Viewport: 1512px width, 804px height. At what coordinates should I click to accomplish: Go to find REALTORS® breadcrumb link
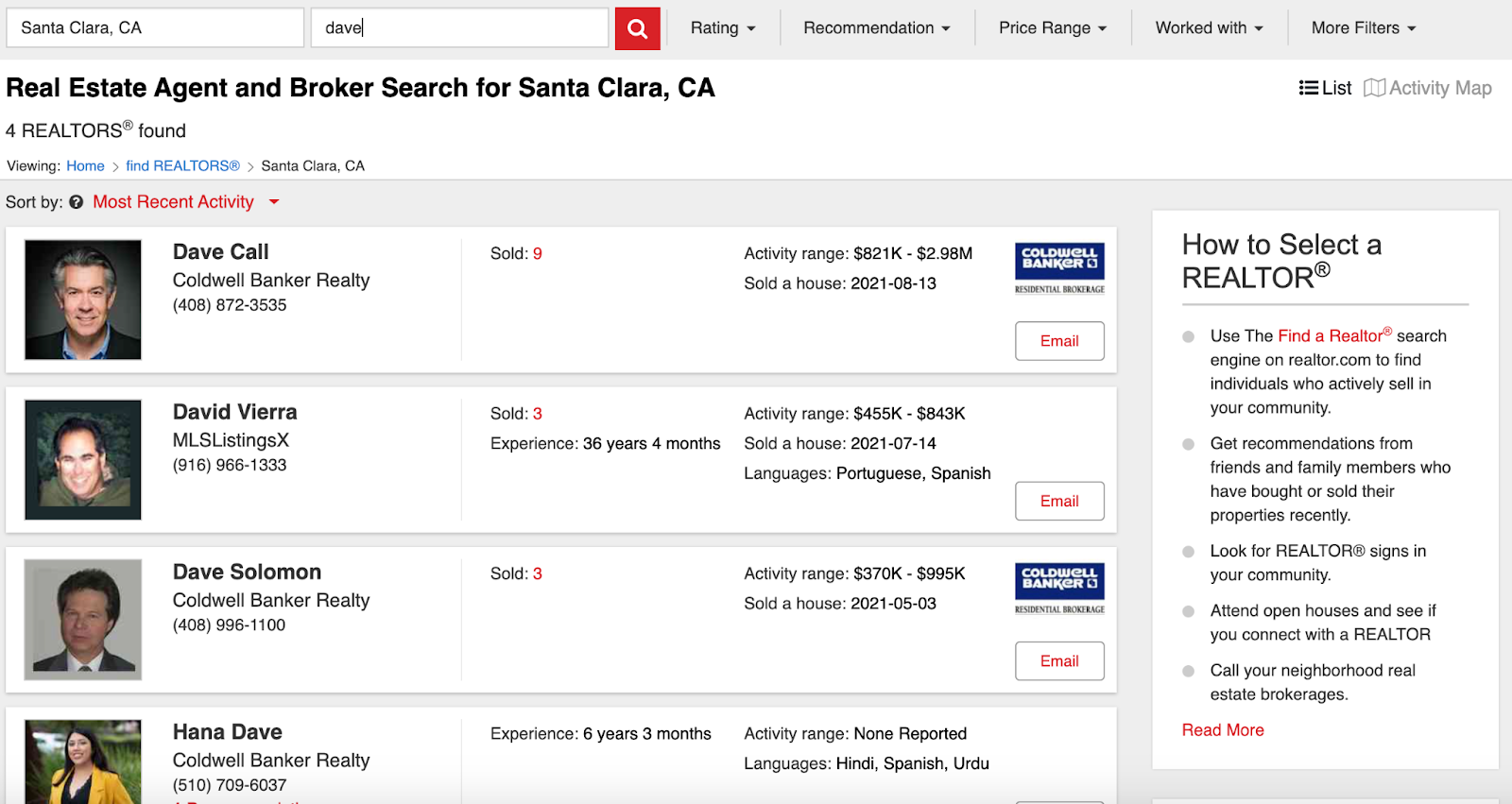182,166
